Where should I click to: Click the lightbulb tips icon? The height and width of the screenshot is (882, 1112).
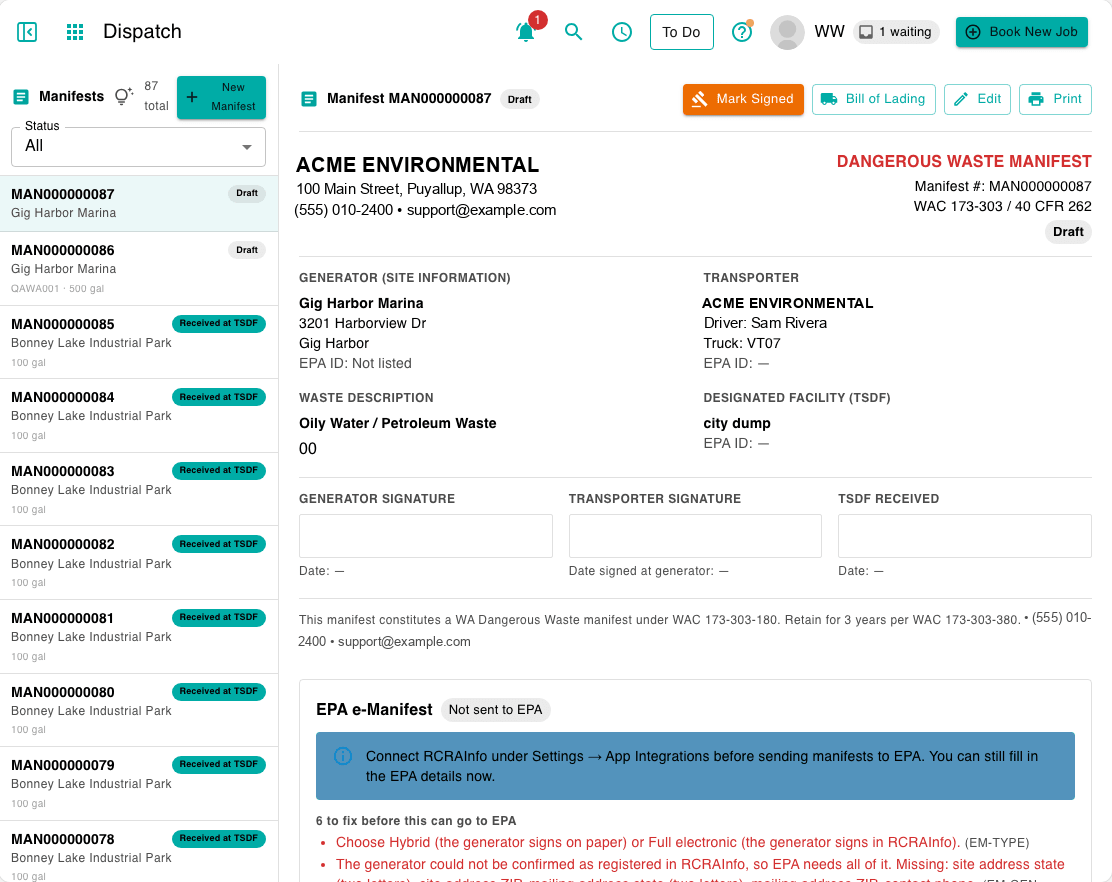point(123,96)
